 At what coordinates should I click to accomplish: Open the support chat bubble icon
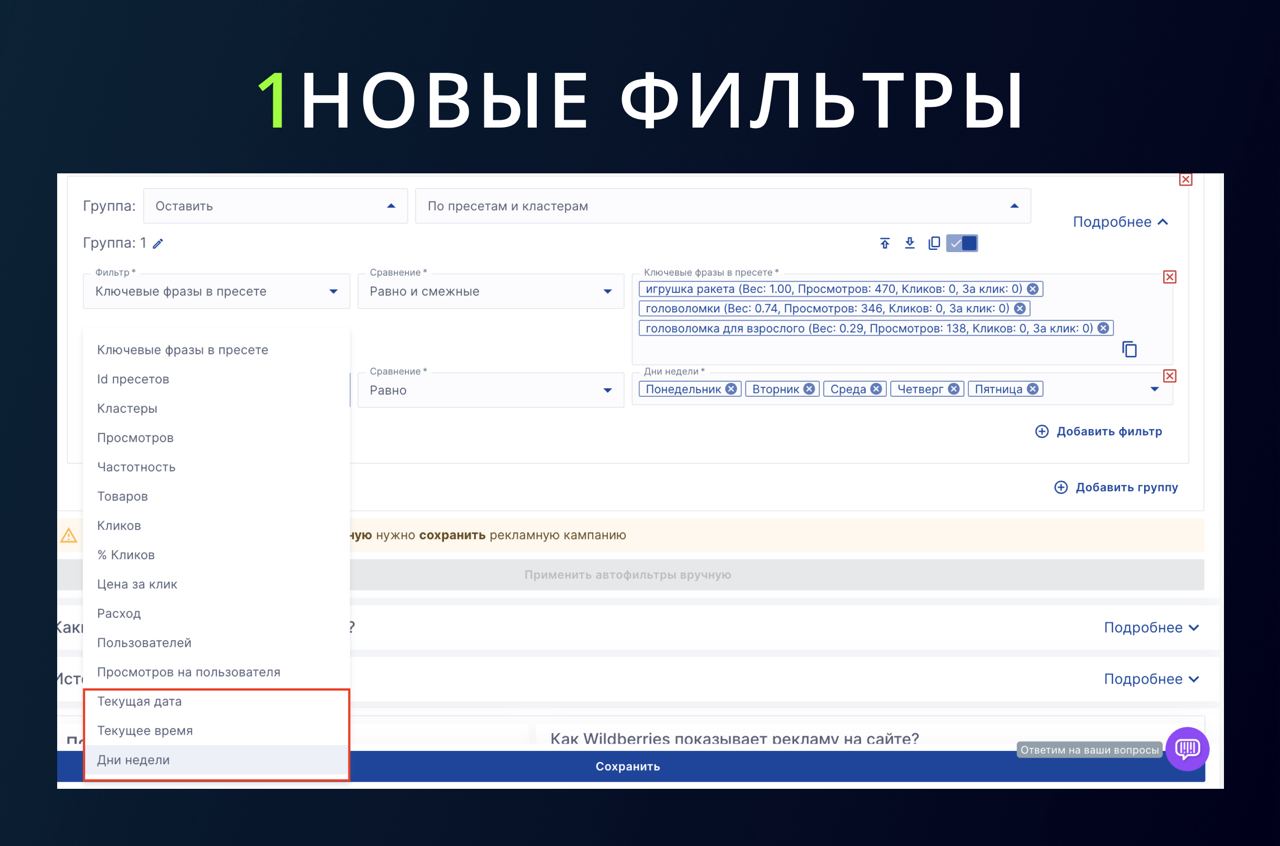tap(1187, 748)
